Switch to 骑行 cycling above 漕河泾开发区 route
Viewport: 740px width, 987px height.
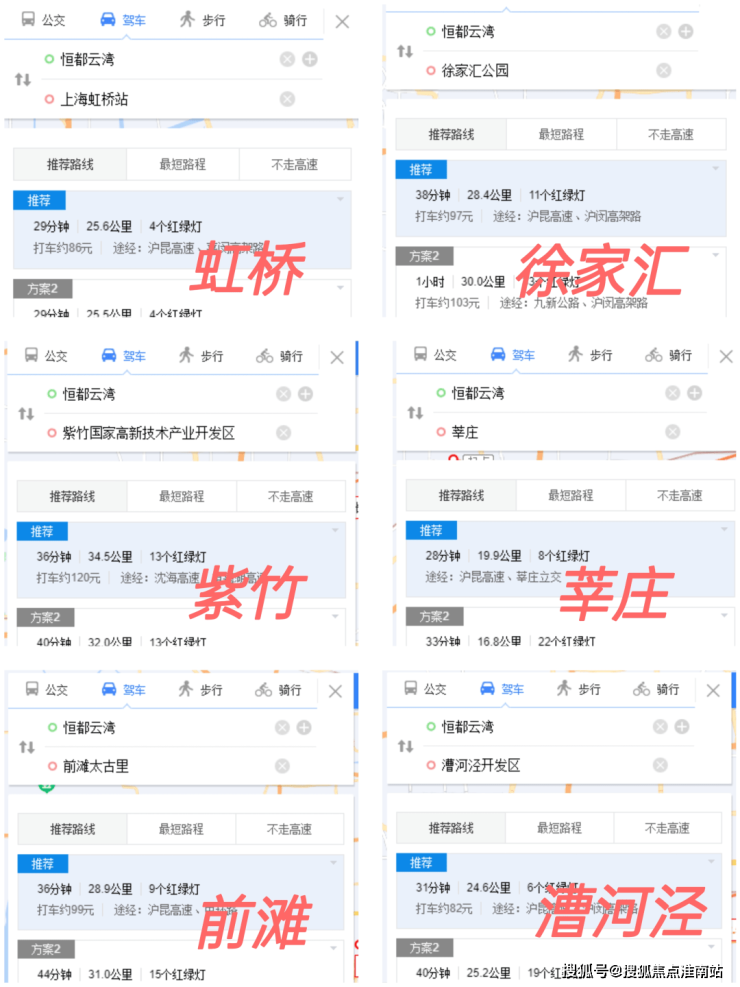click(656, 689)
